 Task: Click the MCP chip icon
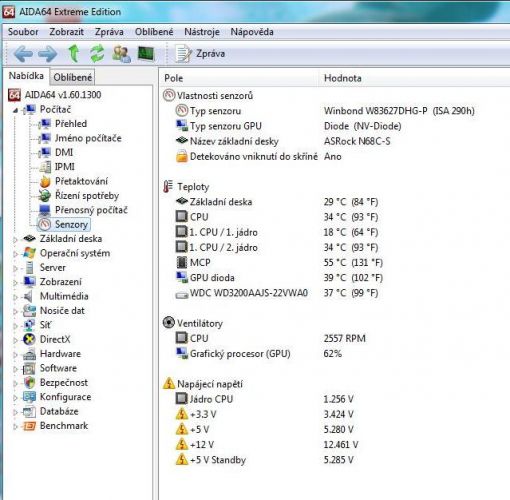click(x=182, y=262)
